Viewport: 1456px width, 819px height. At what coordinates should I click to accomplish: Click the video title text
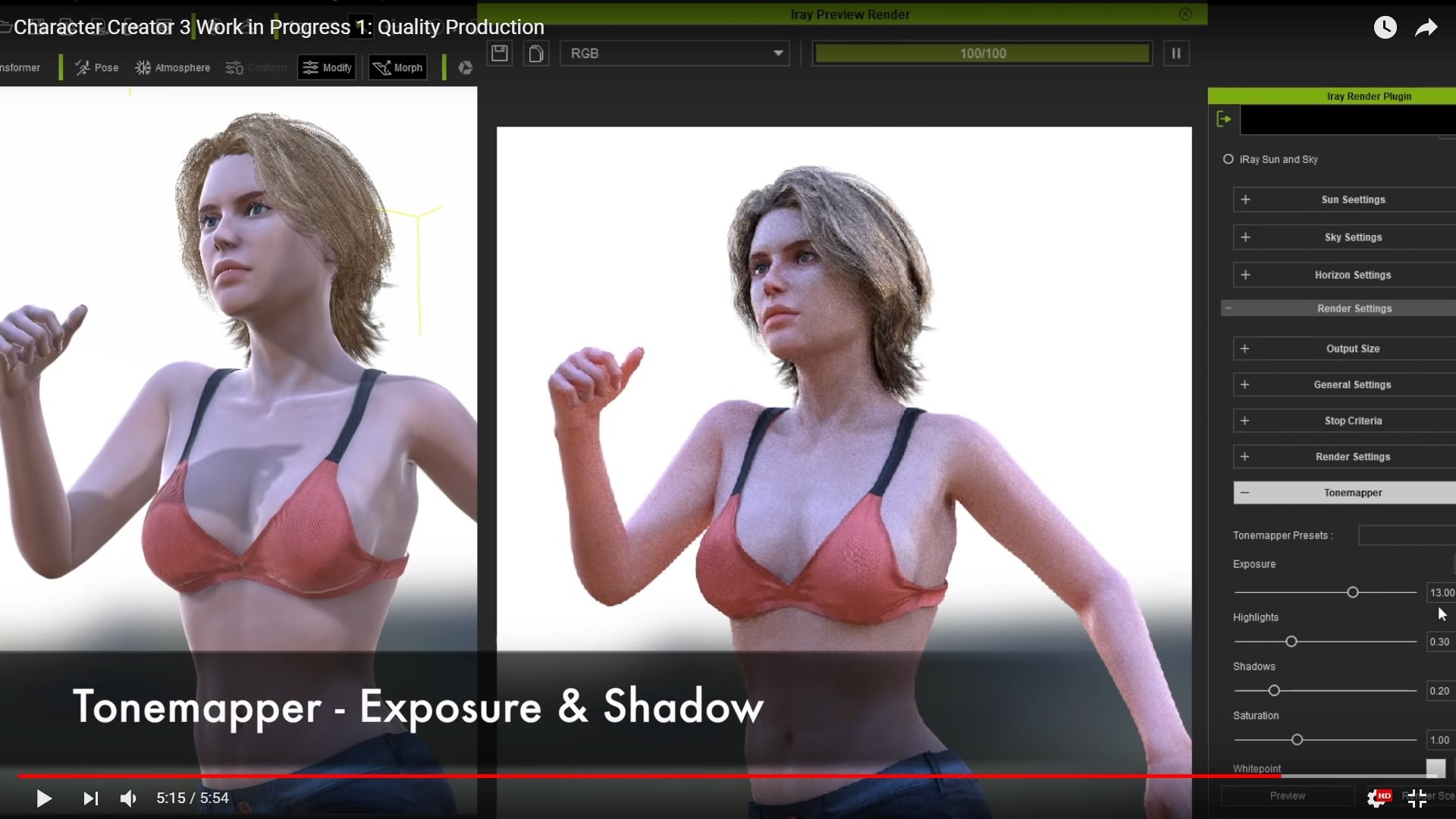click(x=279, y=27)
